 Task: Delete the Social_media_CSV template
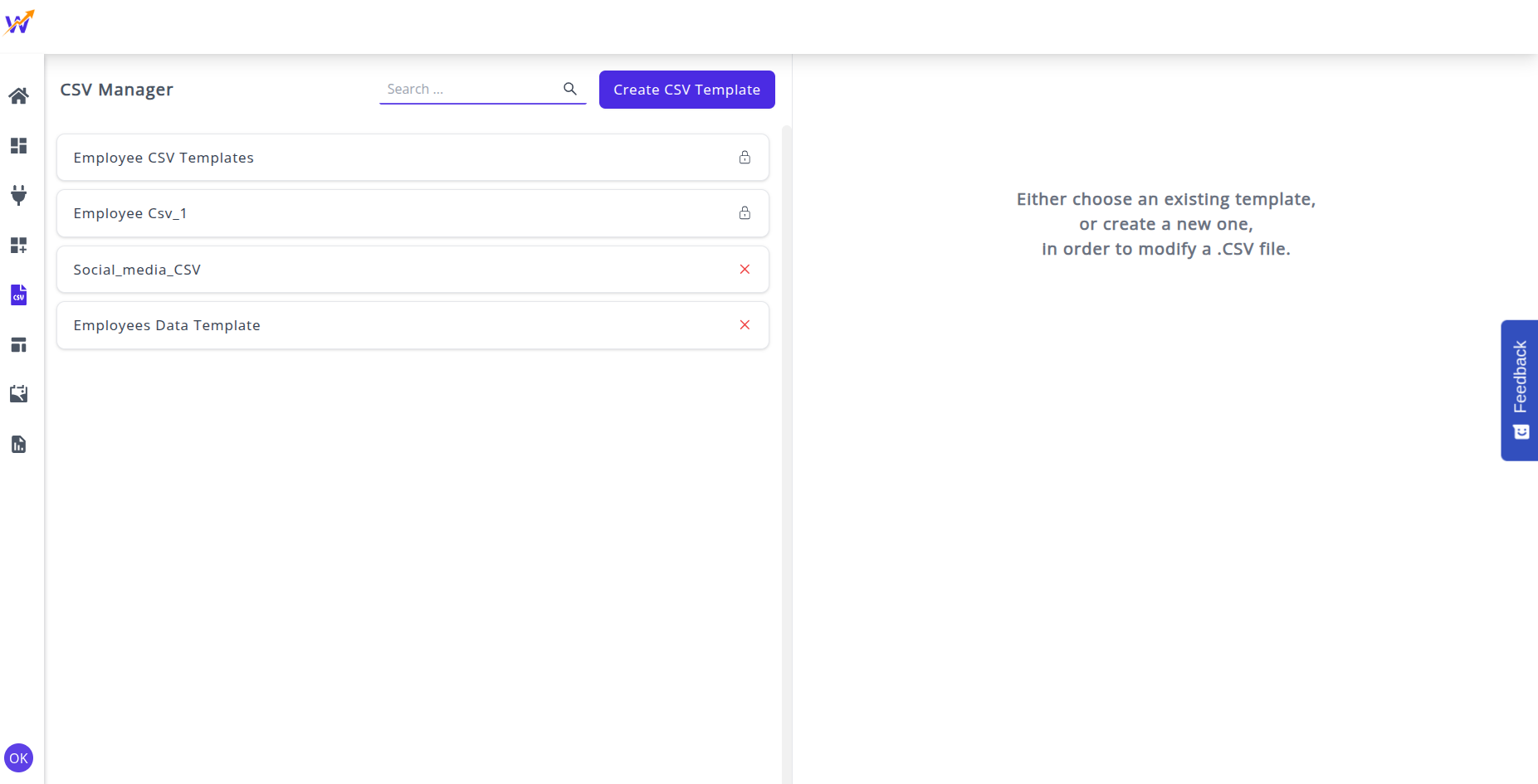(x=745, y=269)
